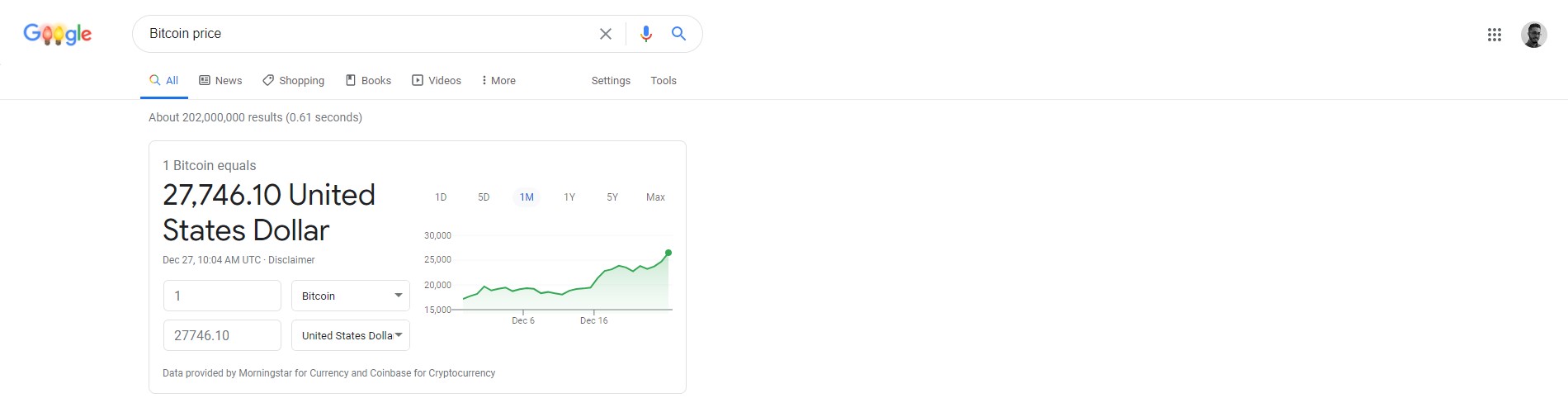Viewport: 1568px width, 398px height.
Task: Show Books search results
Action: click(x=368, y=80)
